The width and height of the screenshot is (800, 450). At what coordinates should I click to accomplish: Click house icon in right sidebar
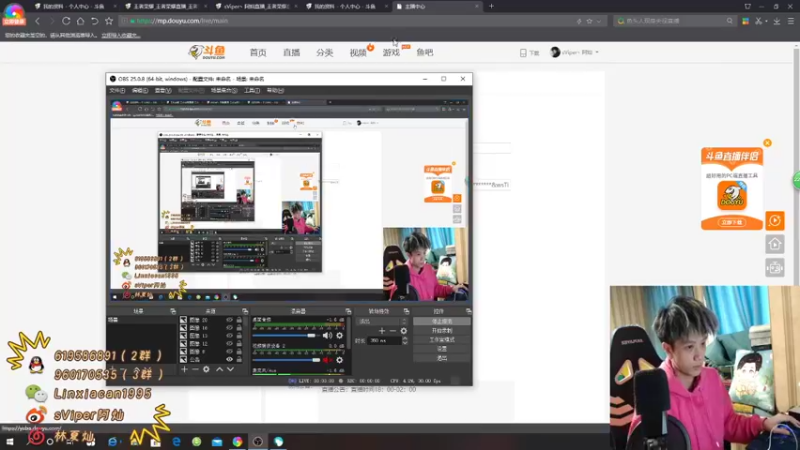pos(774,244)
